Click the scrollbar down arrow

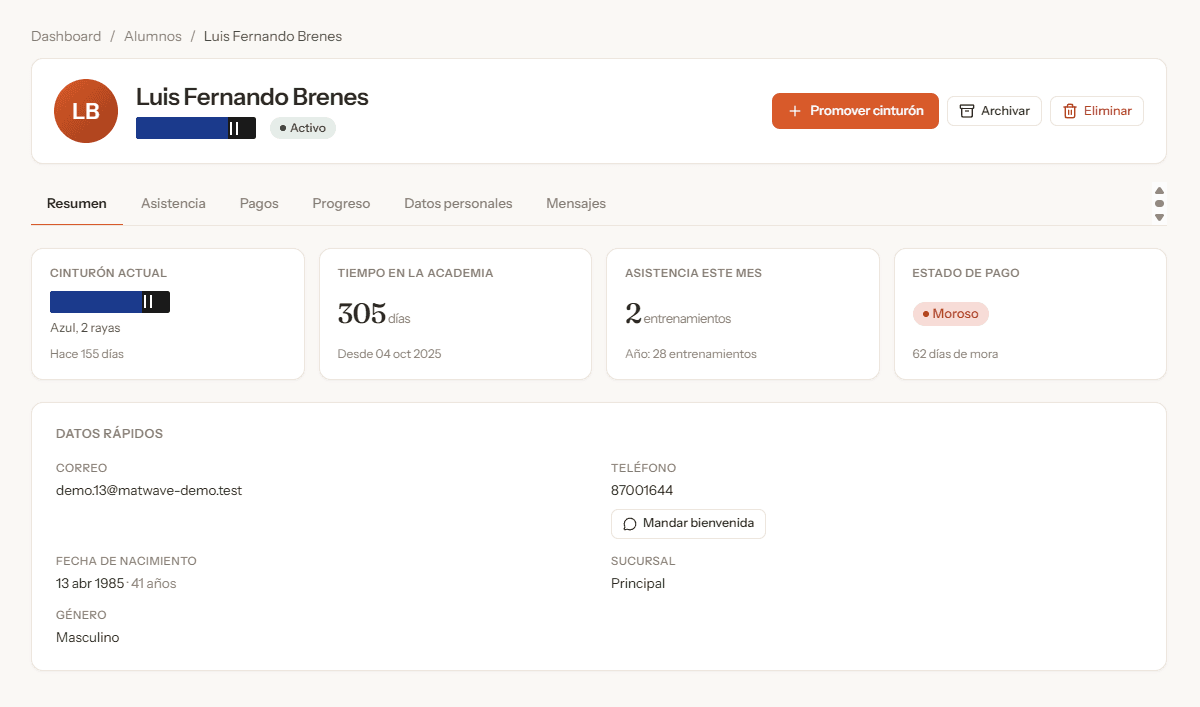1159,217
